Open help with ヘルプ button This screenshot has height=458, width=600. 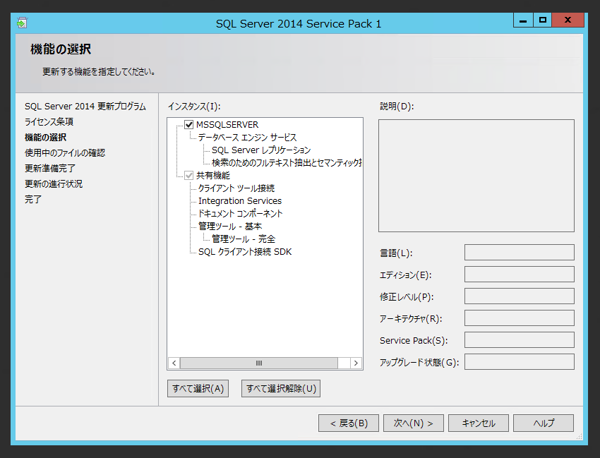click(543, 423)
